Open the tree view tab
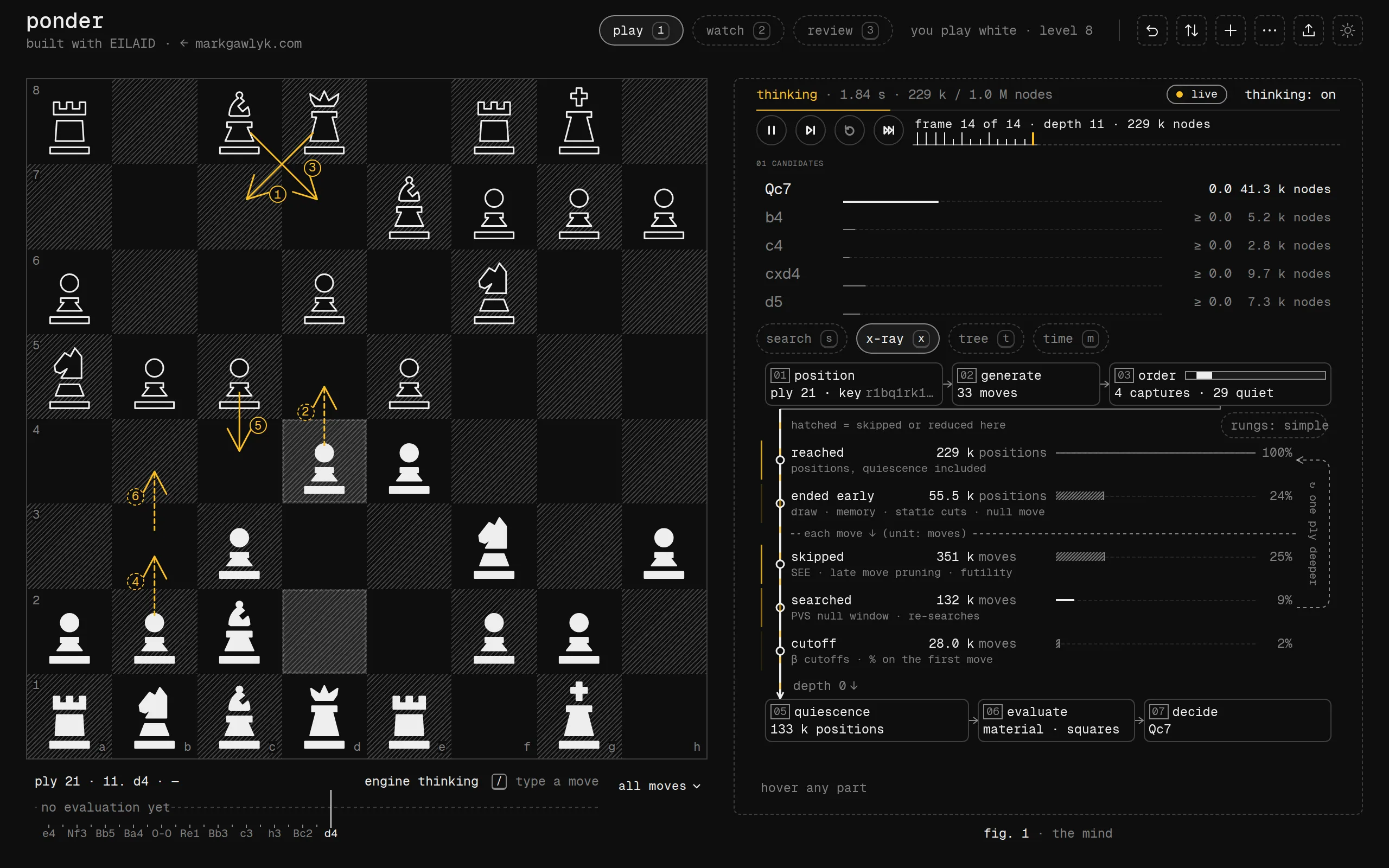 coord(986,339)
